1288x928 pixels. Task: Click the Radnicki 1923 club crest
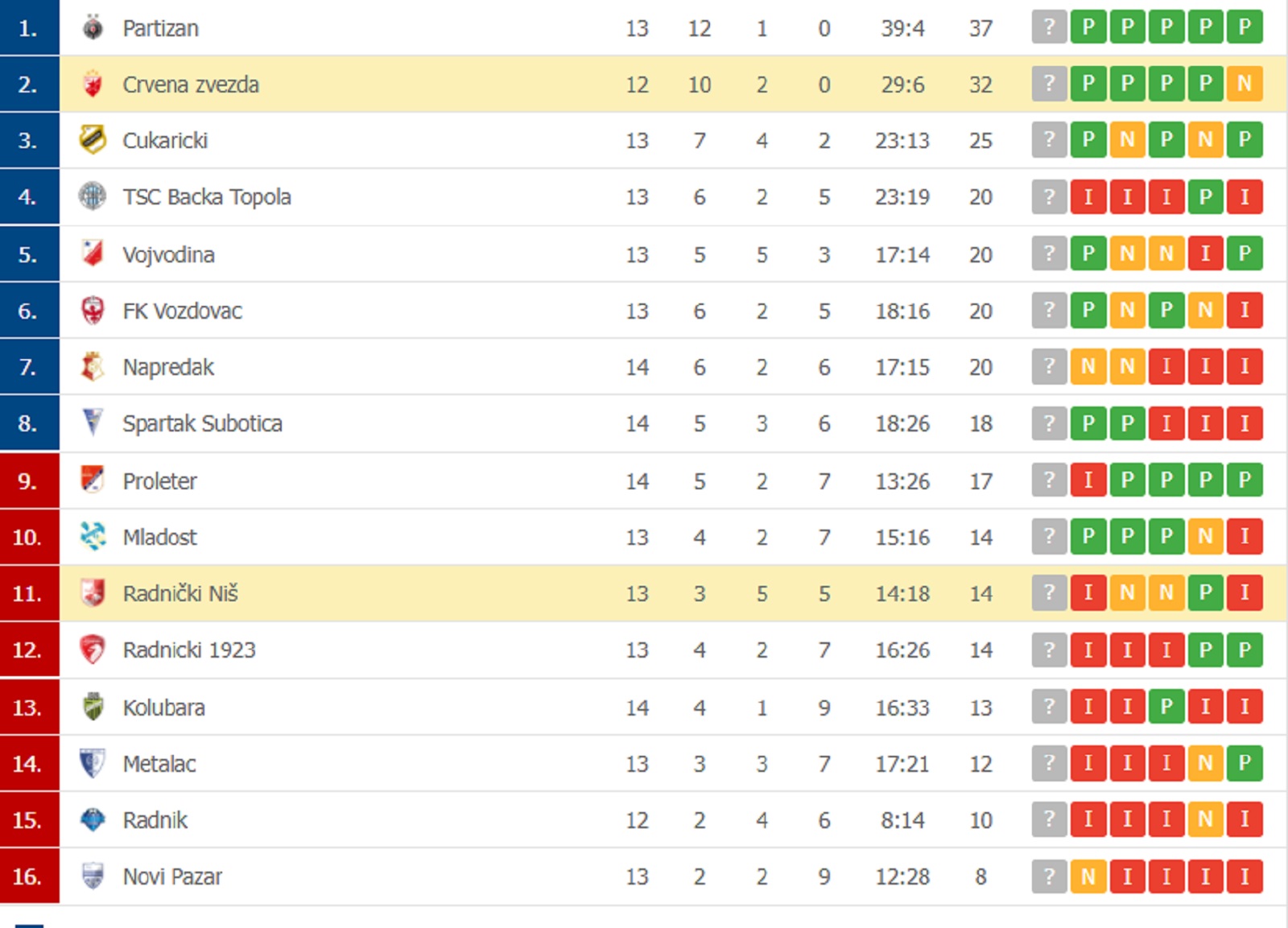click(93, 650)
